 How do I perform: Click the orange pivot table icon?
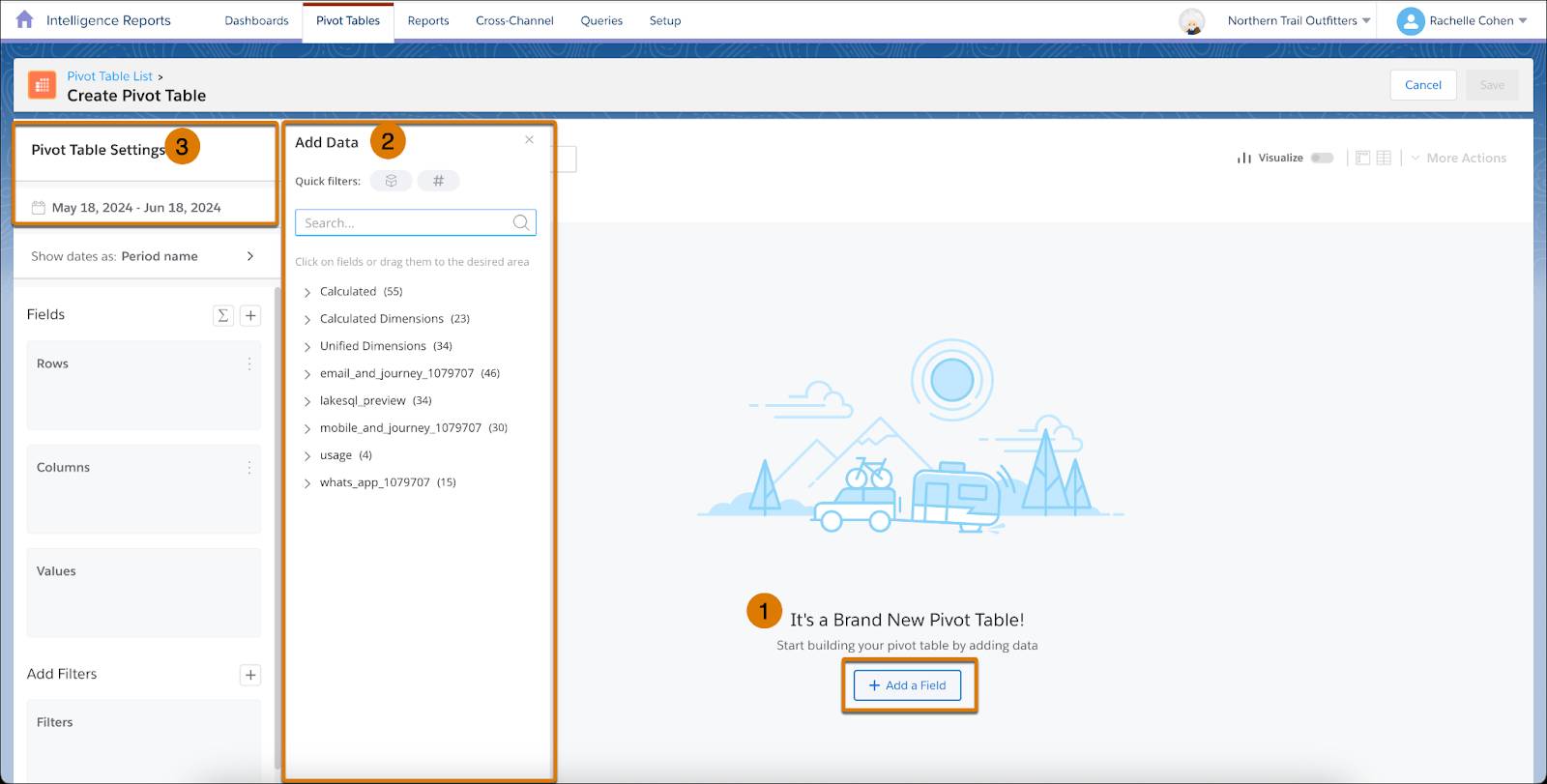(42, 85)
